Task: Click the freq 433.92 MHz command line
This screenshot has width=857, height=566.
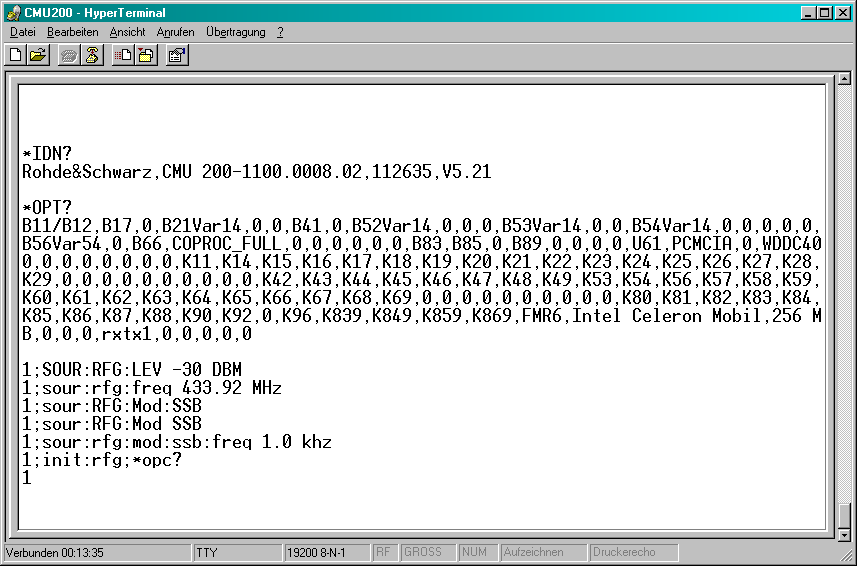Action: pyautogui.click(x=152, y=388)
